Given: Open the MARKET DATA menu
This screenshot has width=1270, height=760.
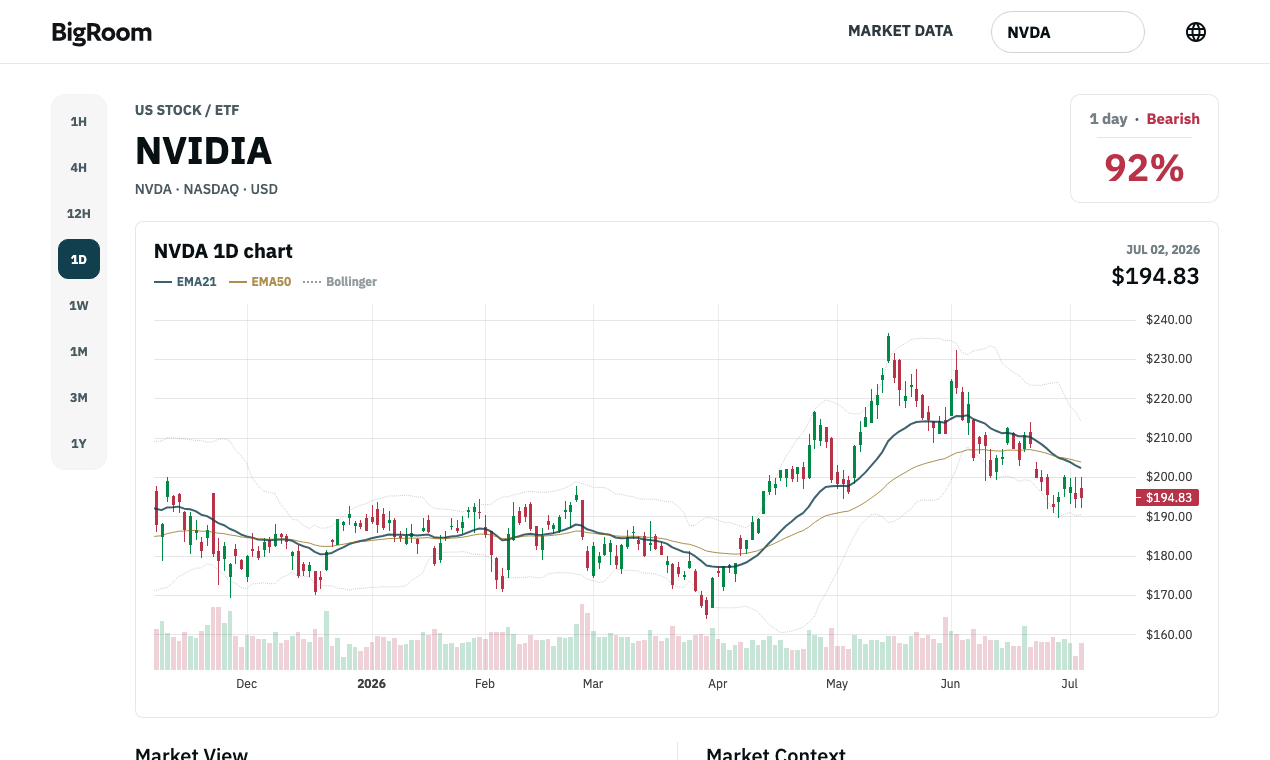Looking at the screenshot, I should [x=900, y=31].
